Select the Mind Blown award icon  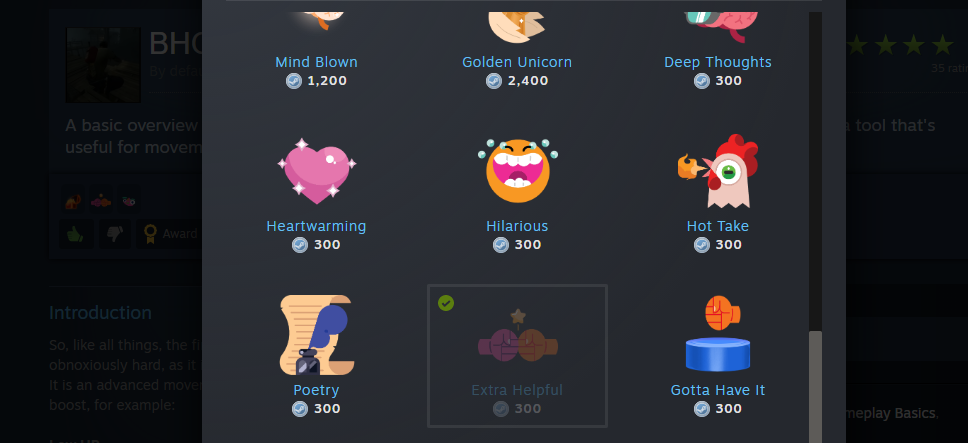(x=317, y=22)
